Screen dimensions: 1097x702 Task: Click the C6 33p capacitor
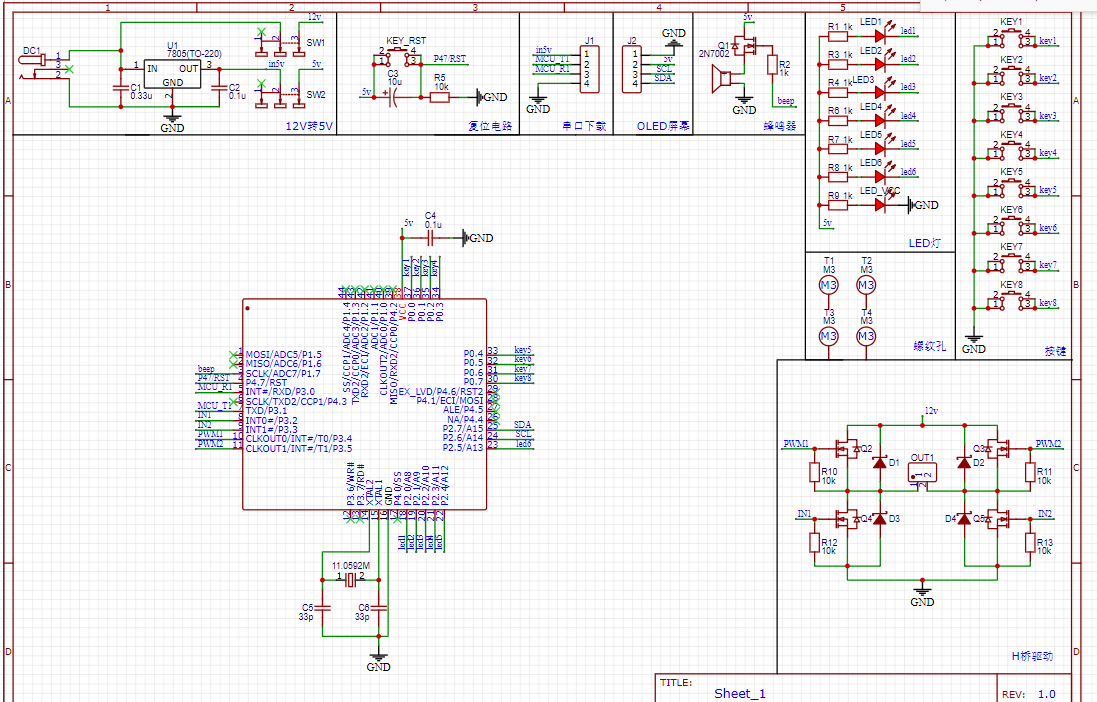point(378,608)
